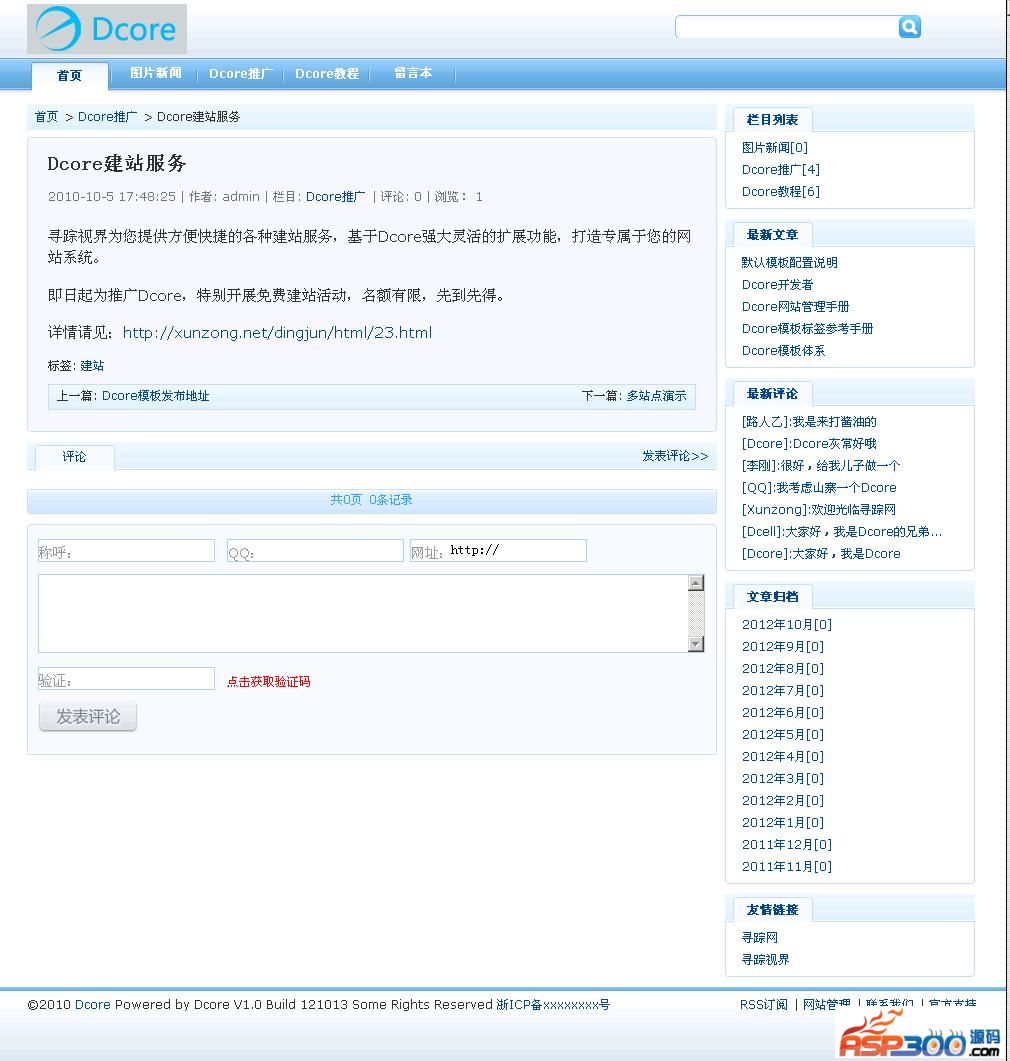
Task: Open the 图片新闻 navigation tab
Action: tap(156, 73)
